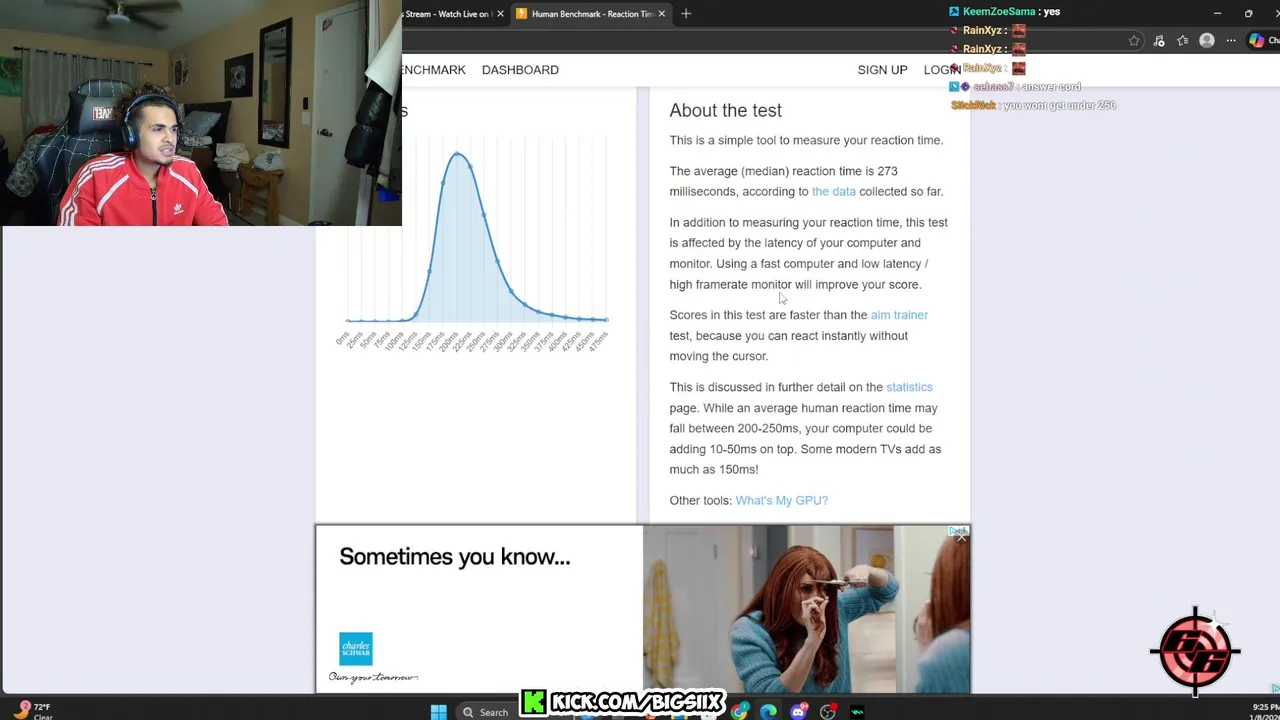Open the favorites list icon
Screen dimensions: 1280x720
click(x=1183, y=41)
